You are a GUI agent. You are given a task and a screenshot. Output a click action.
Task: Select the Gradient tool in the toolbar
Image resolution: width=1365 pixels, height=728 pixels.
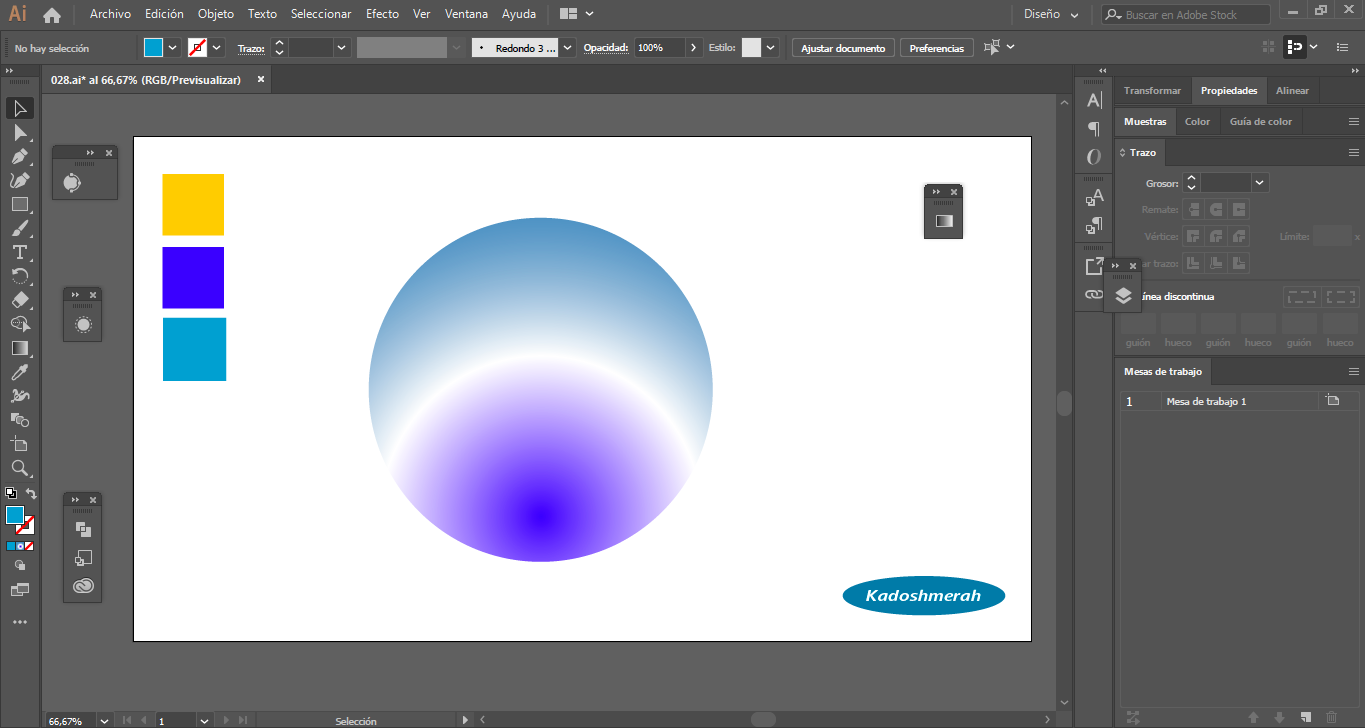click(20, 348)
